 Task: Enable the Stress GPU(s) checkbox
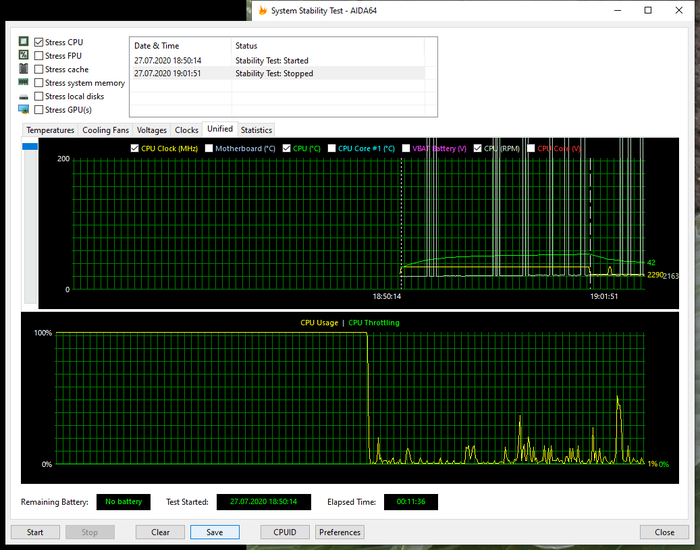click(x=39, y=109)
